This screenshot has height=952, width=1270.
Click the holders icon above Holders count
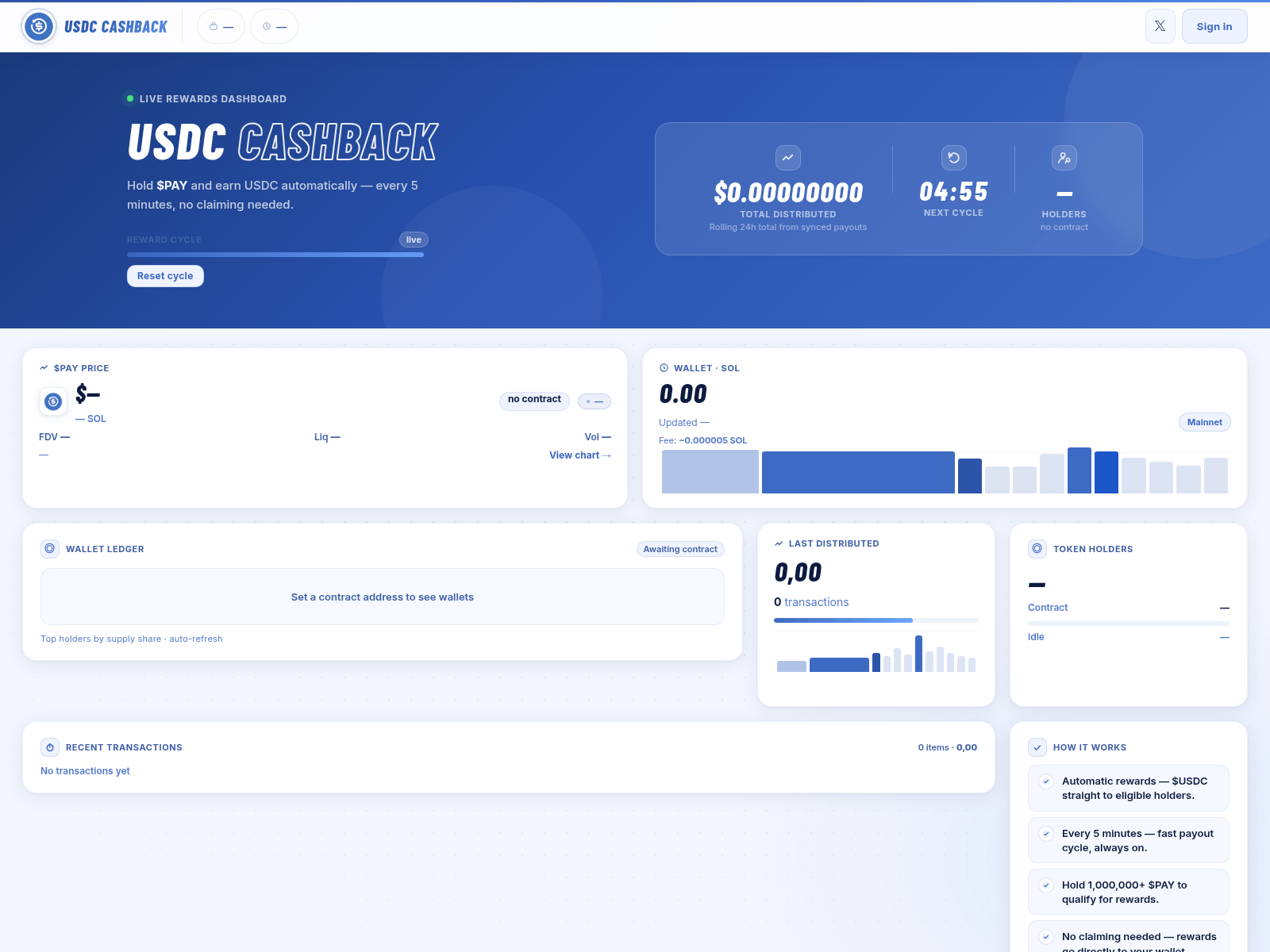click(1064, 158)
